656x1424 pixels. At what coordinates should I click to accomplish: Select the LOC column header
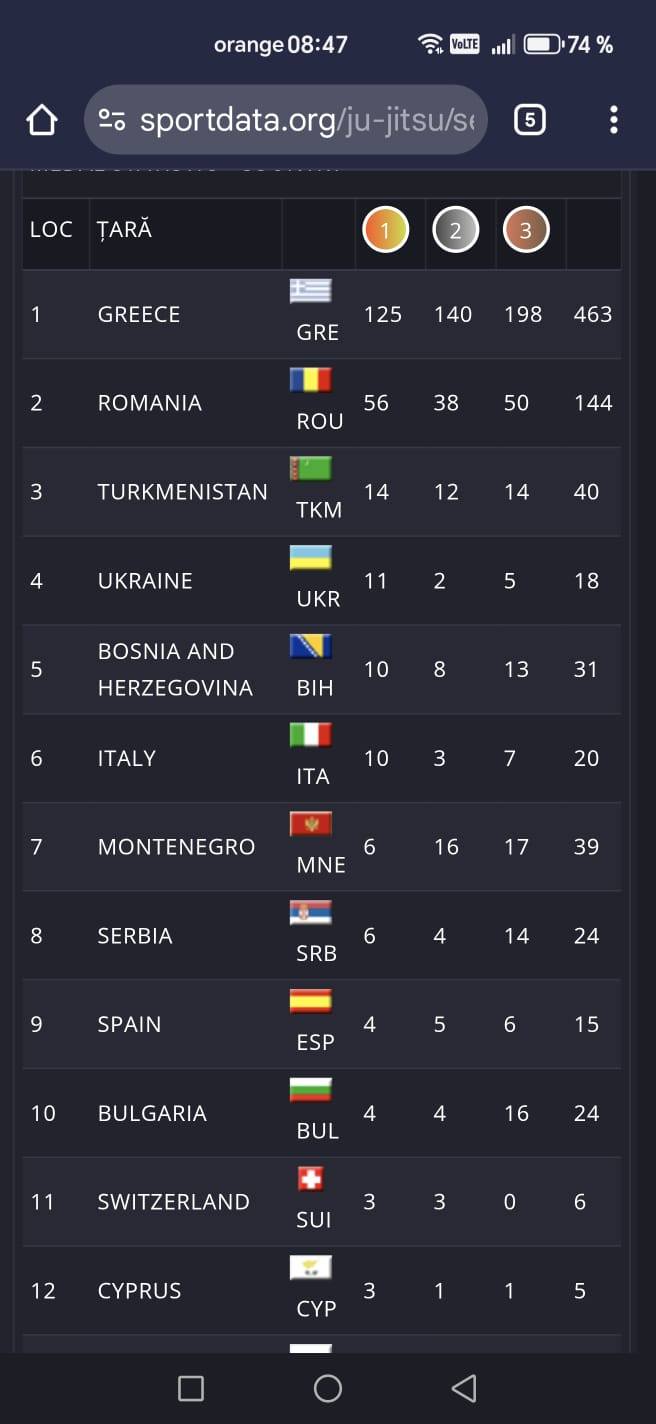click(51, 229)
